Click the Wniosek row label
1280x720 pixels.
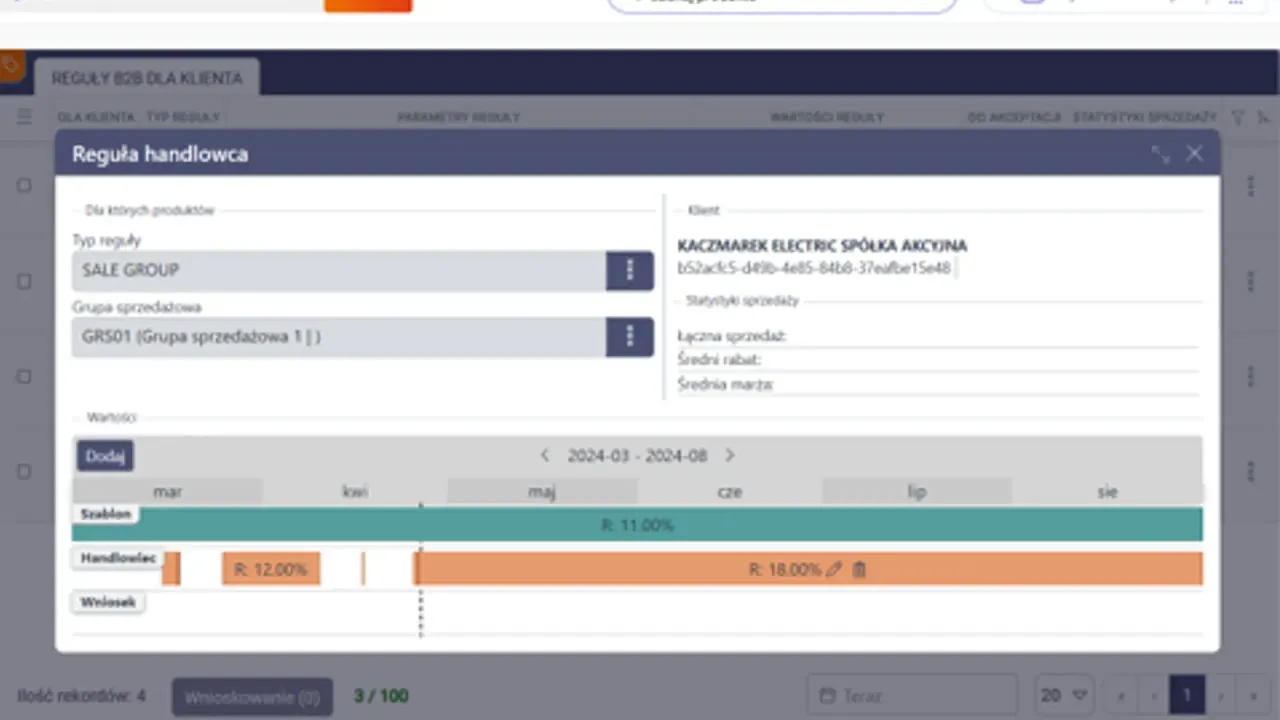point(108,602)
